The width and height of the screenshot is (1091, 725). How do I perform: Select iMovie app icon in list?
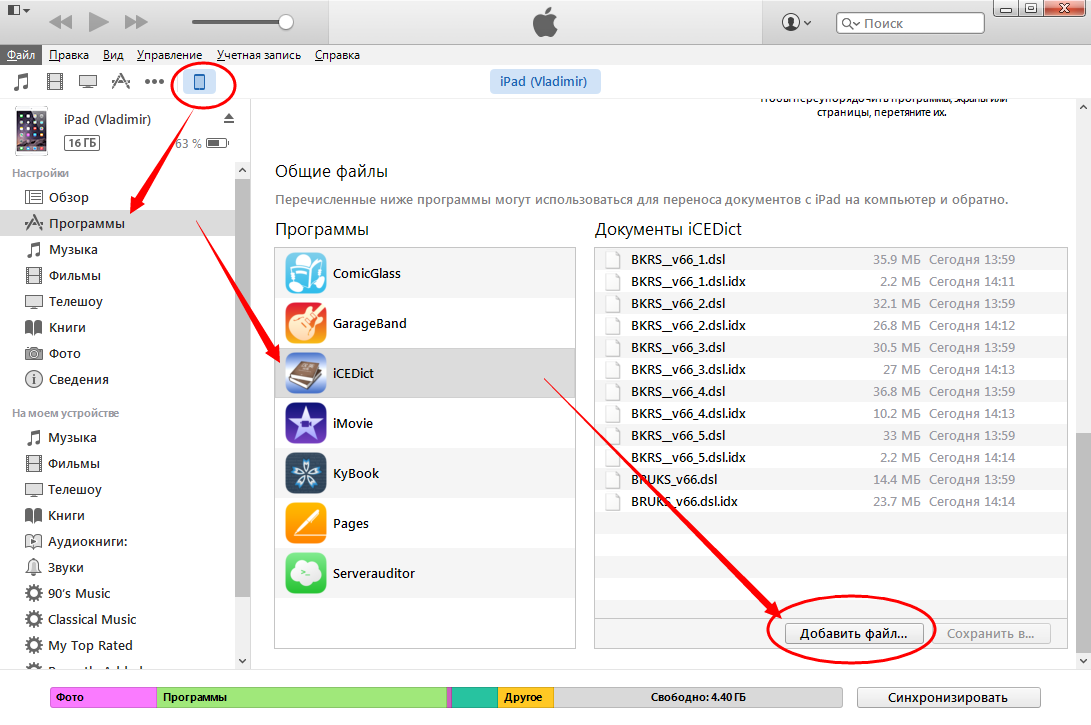pos(305,423)
